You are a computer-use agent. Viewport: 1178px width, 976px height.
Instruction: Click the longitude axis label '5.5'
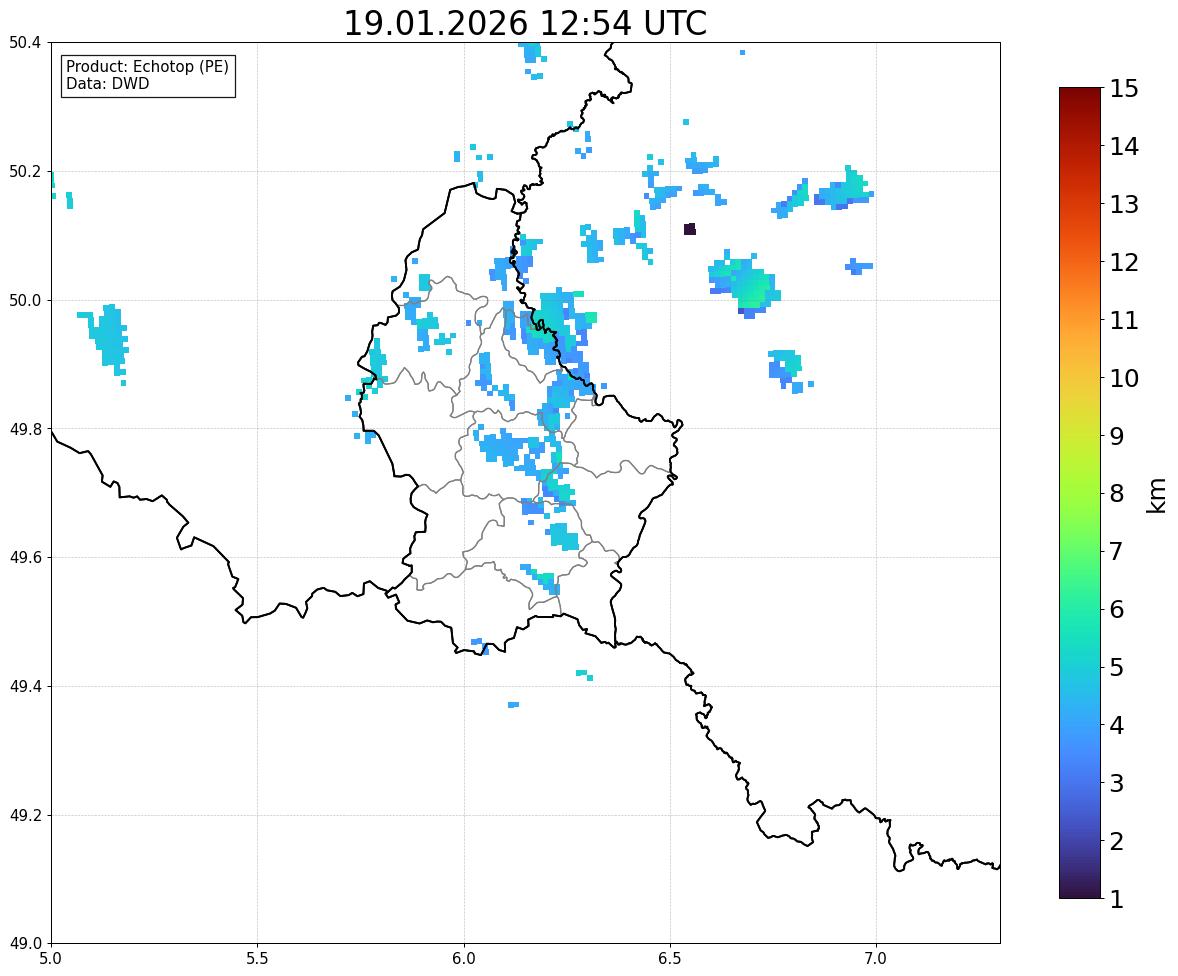click(x=258, y=959)
